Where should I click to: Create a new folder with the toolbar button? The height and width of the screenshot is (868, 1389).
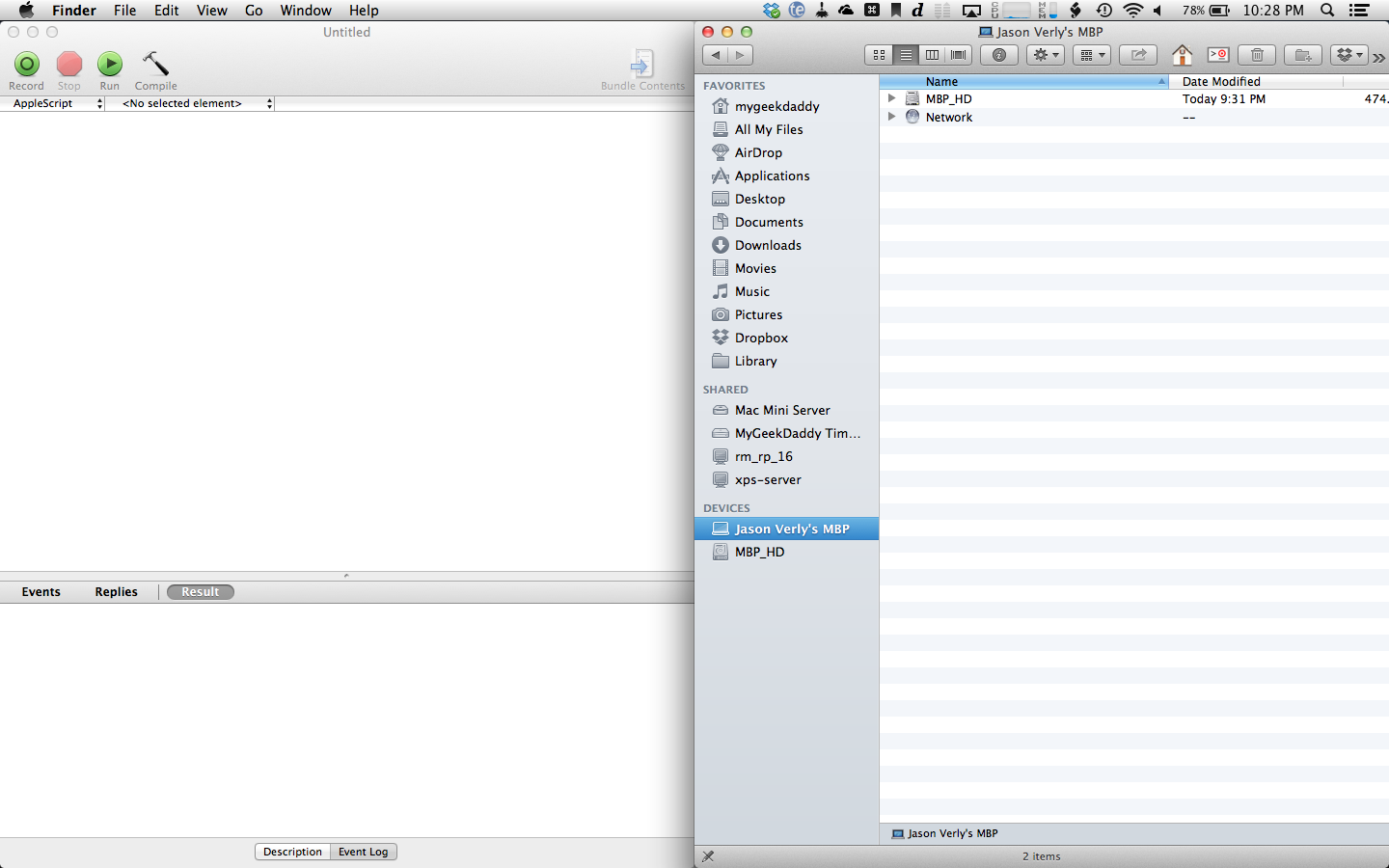pos(1303,55)
